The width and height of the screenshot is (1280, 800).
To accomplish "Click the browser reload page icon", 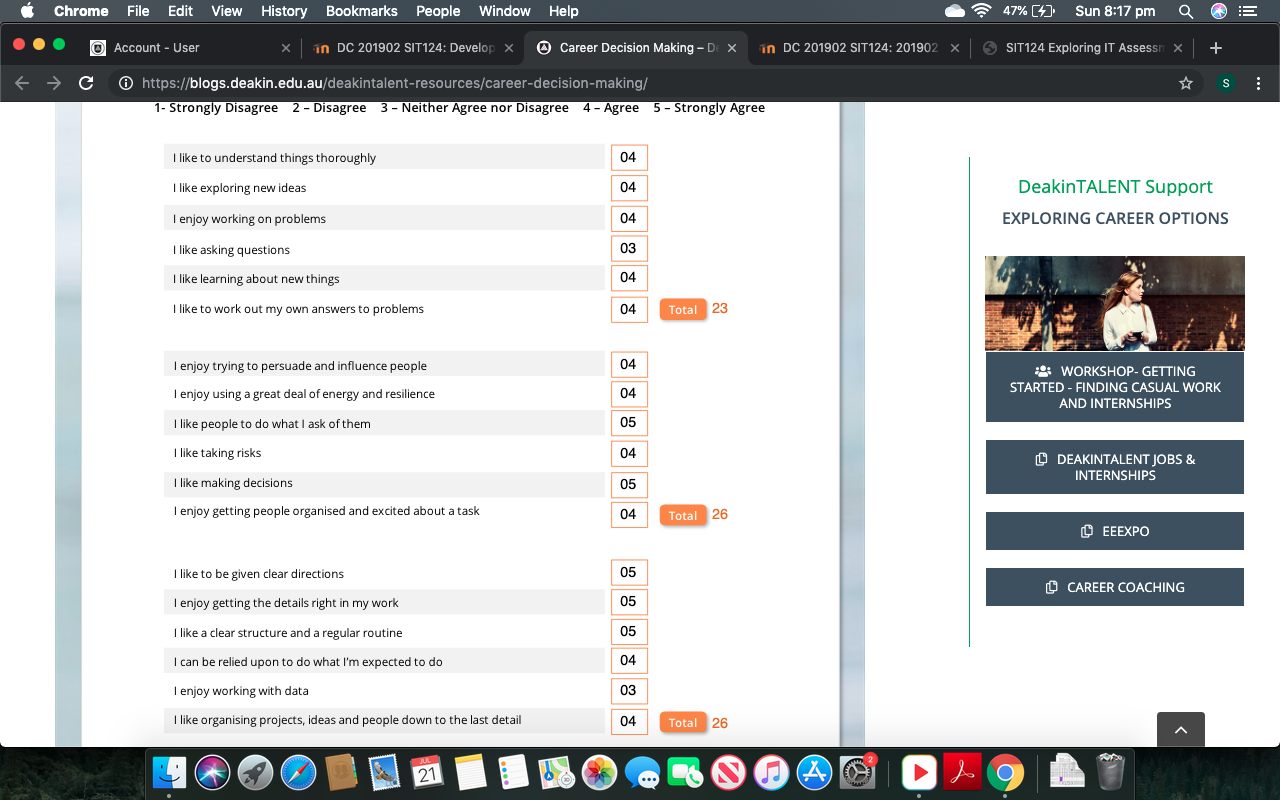I will pos(86,83).
